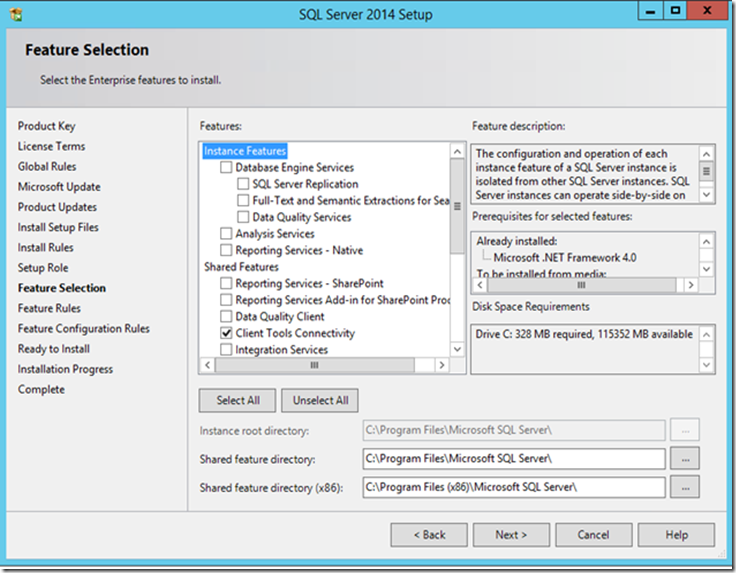Viewport: 736px width, 573px height.
Task: Select the Shared Features tree node
Action: [241, 267]
